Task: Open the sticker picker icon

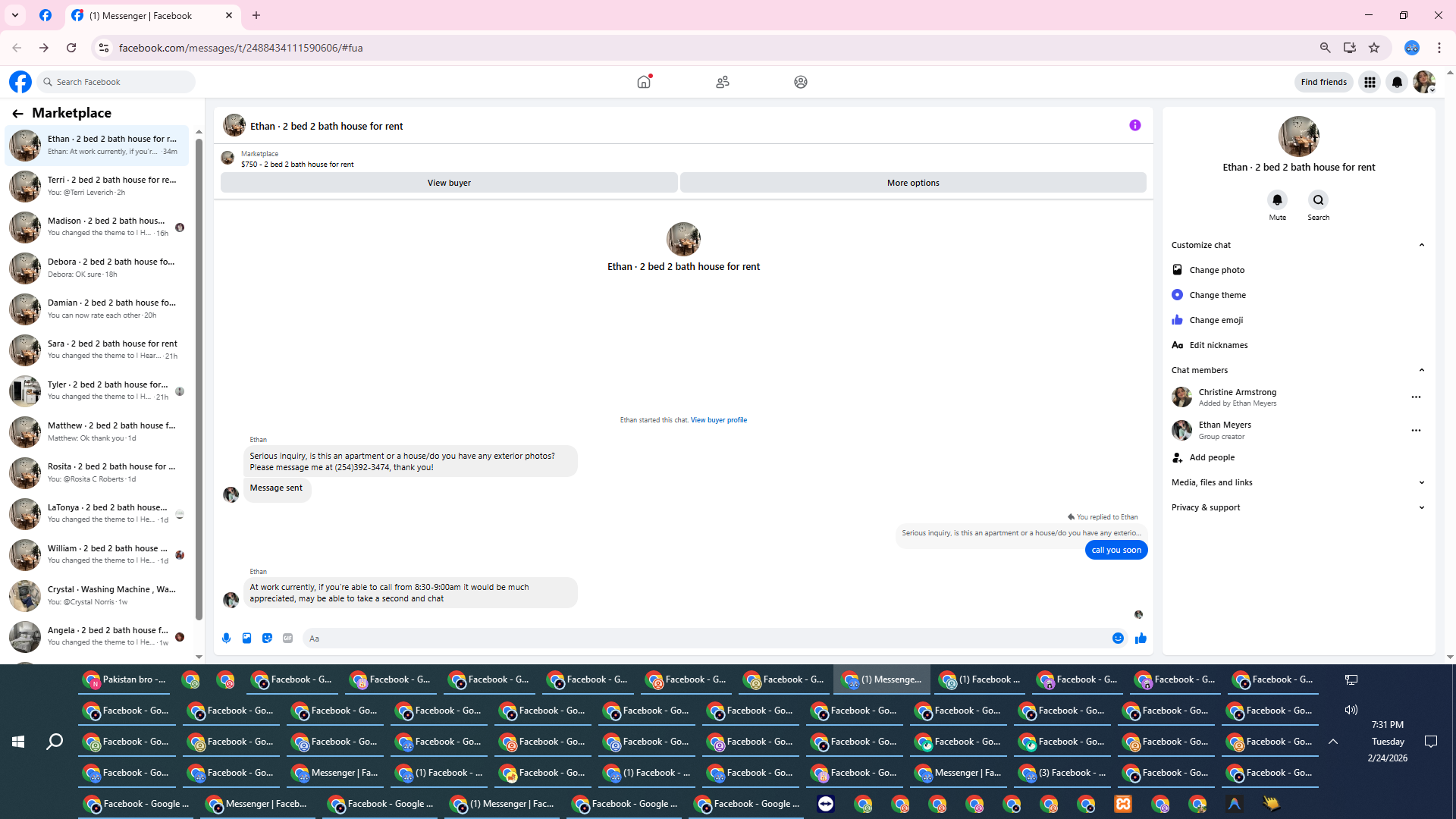Action: click(x=267, y=639)
